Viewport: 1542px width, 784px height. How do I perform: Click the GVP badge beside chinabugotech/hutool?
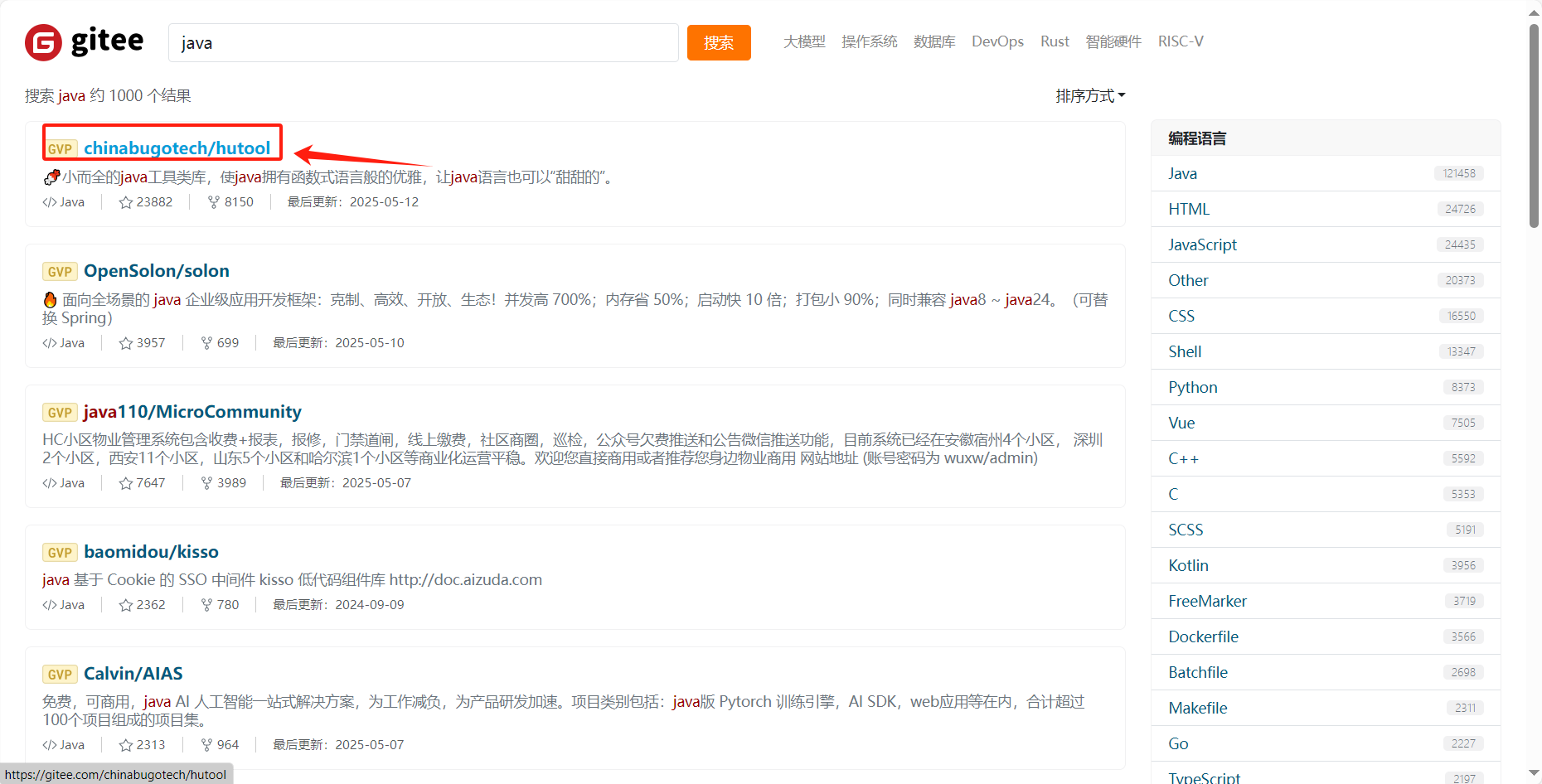tap(60, 149)
